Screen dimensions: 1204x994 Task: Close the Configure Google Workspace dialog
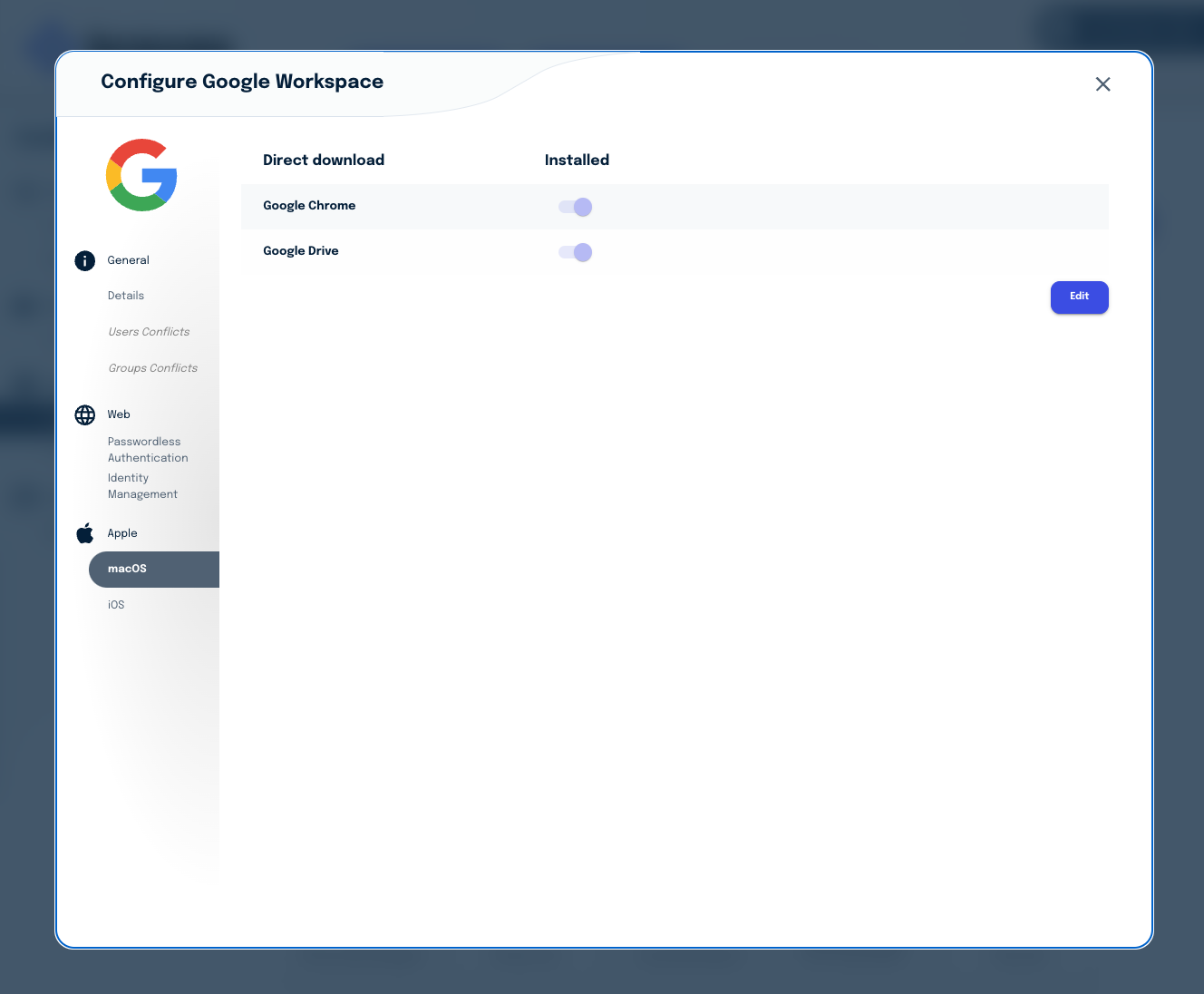(x=1102, y=84)
